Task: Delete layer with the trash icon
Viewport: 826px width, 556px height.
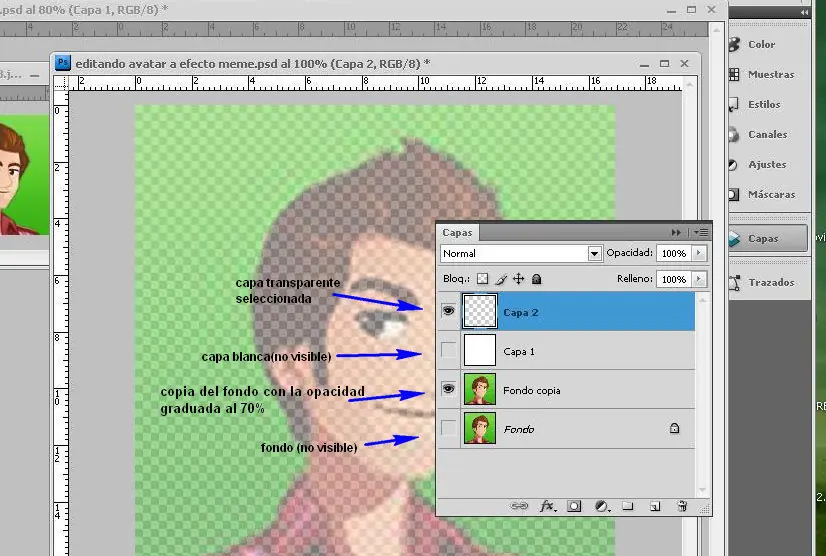Action: point(682,506)
